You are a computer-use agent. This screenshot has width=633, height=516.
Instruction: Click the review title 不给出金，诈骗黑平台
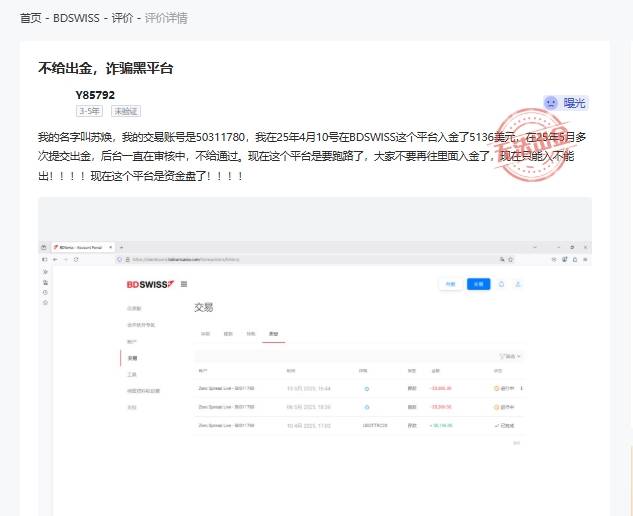click(x=106, y=68)
